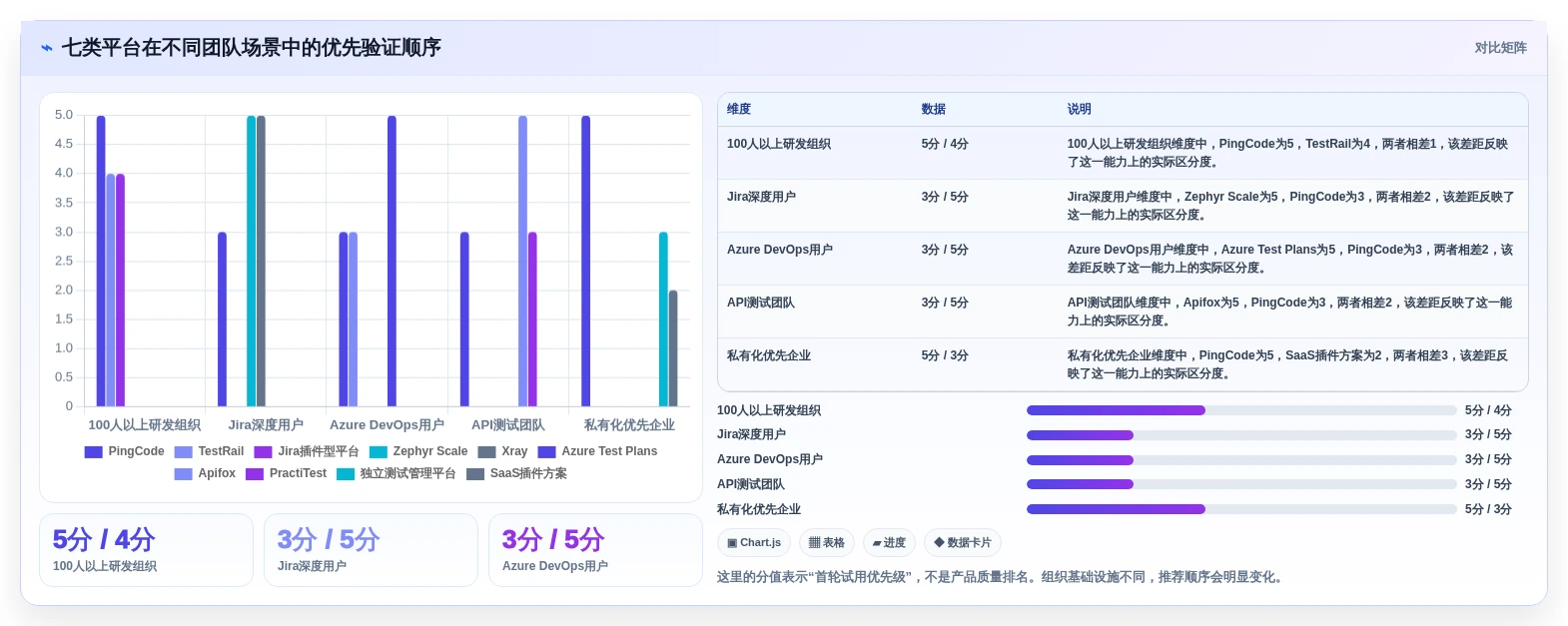Select table row Jira深度用户
Viewport: 1568px width, 626px height.
click(1123, 206)
